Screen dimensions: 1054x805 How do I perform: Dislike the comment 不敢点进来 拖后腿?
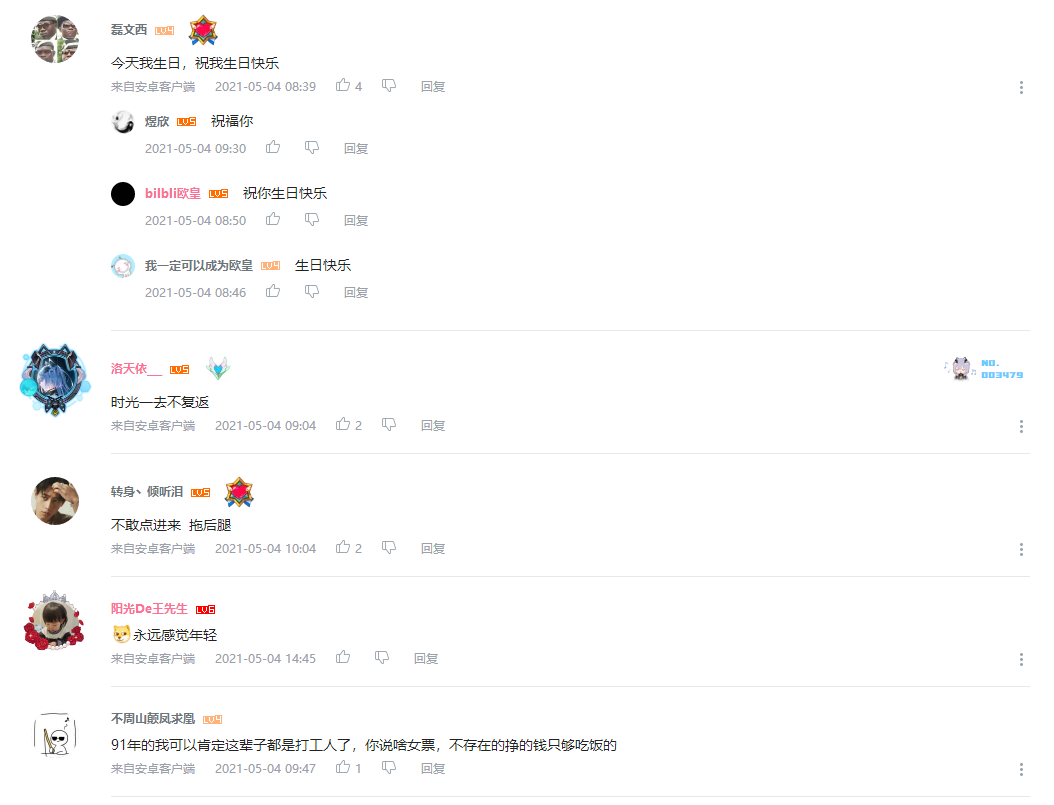[389, 548]
